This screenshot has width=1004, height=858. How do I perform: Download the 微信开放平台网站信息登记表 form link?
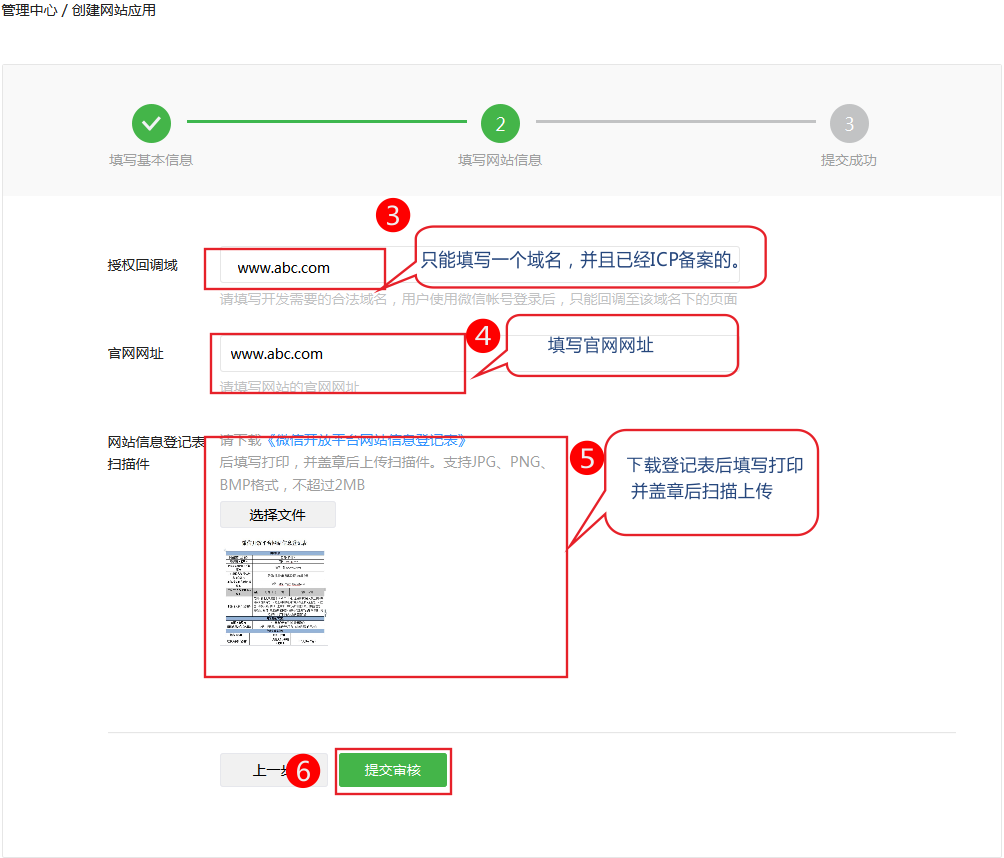tap(365, 440)
